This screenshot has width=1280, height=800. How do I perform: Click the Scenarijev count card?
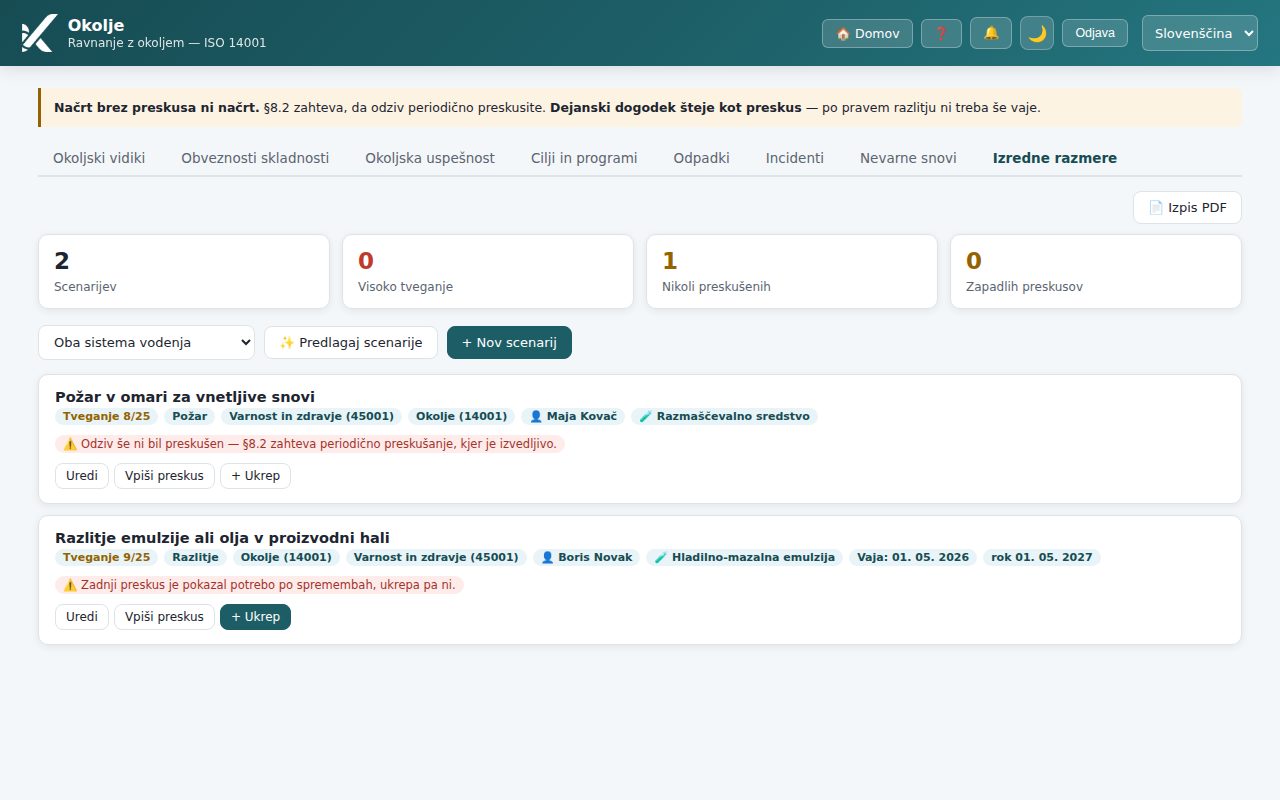[x=184, y=272]
